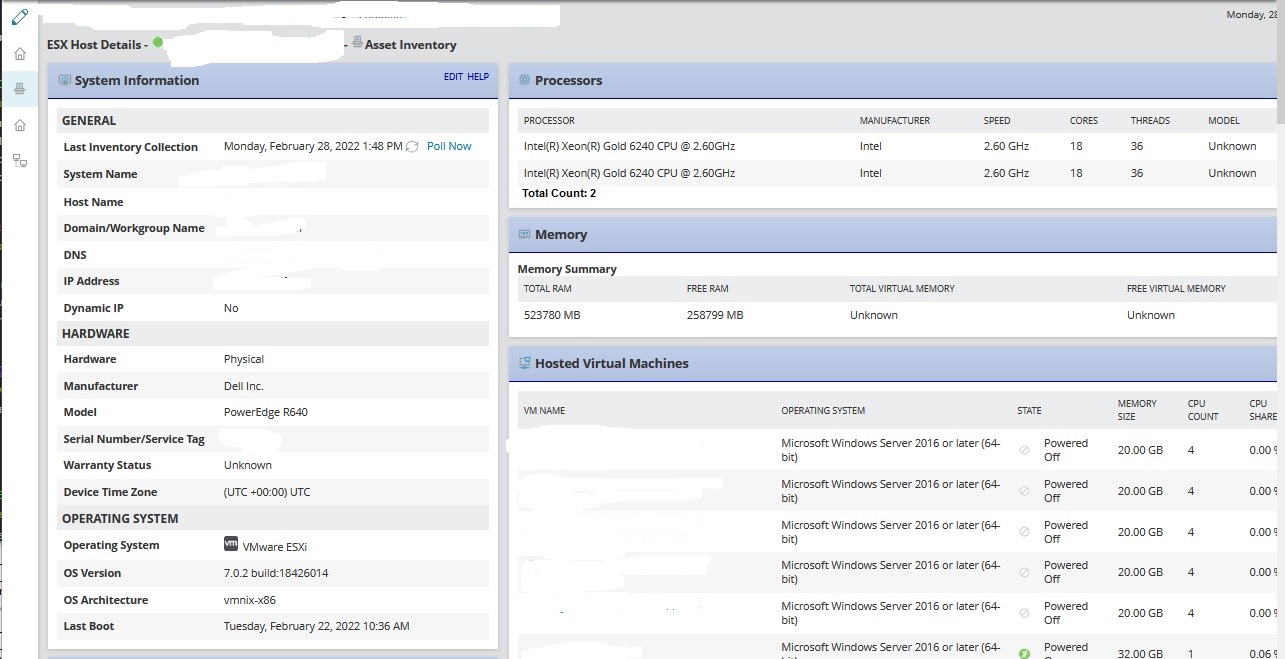Click the 7.0.2 build:18426014 version value

[x=276, y=573]
